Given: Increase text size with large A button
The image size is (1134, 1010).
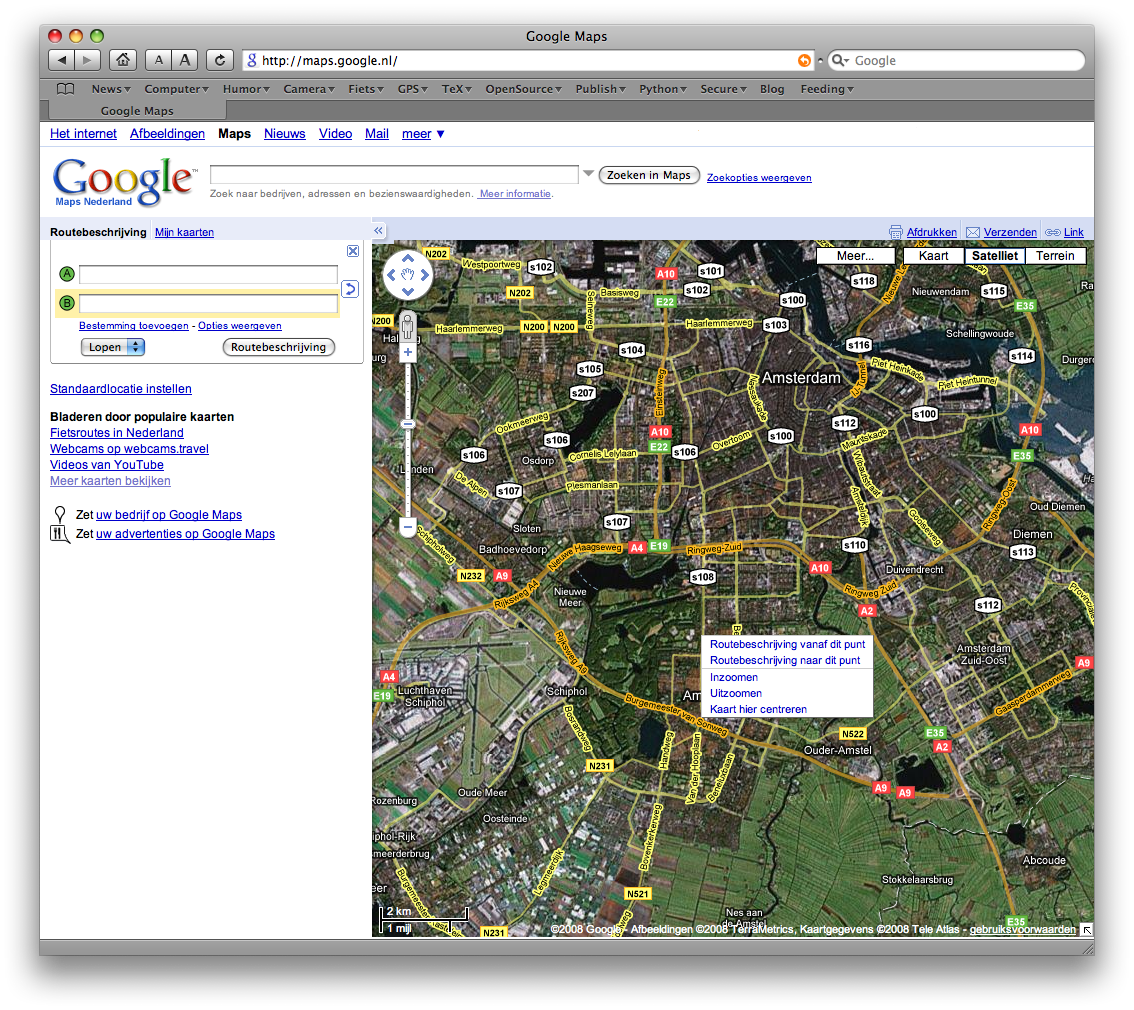Looking at the screenshot, I should pos(184,60).
